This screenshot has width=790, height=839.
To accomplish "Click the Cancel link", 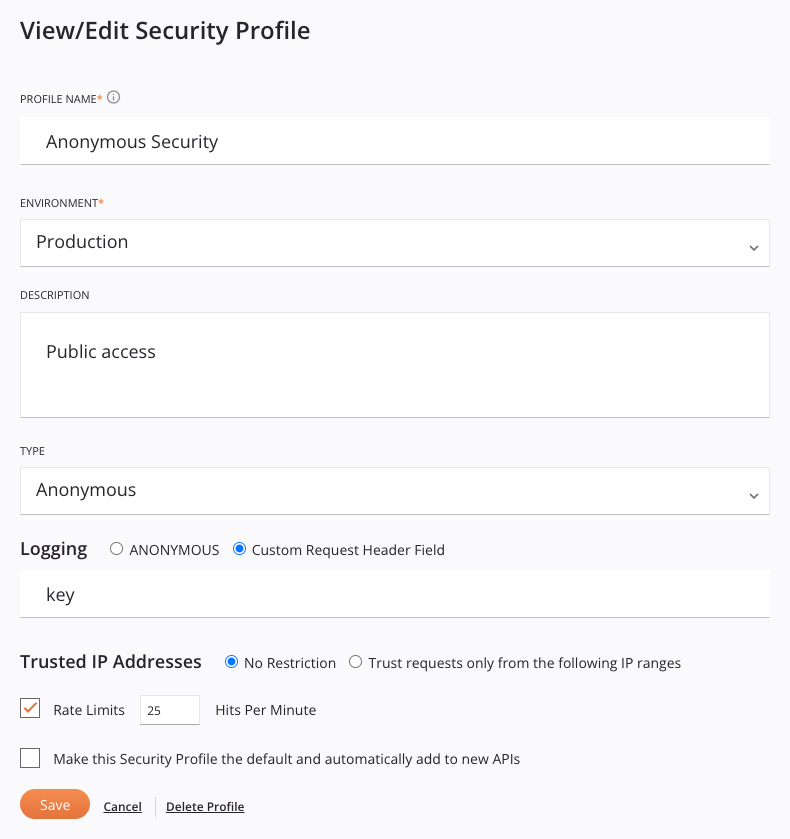I will pyautogui.click(x=123, y=807).
